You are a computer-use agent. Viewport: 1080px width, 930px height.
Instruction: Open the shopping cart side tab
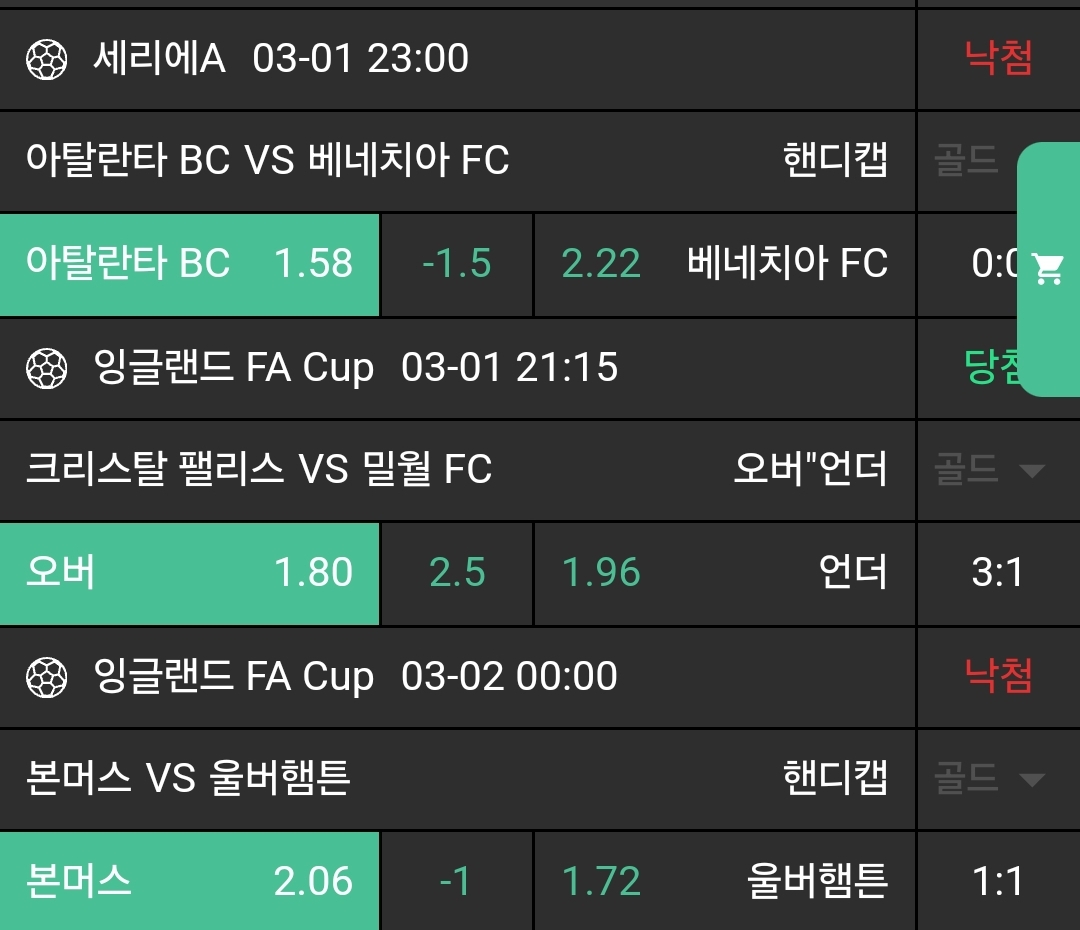click(x=1049, y=268)
